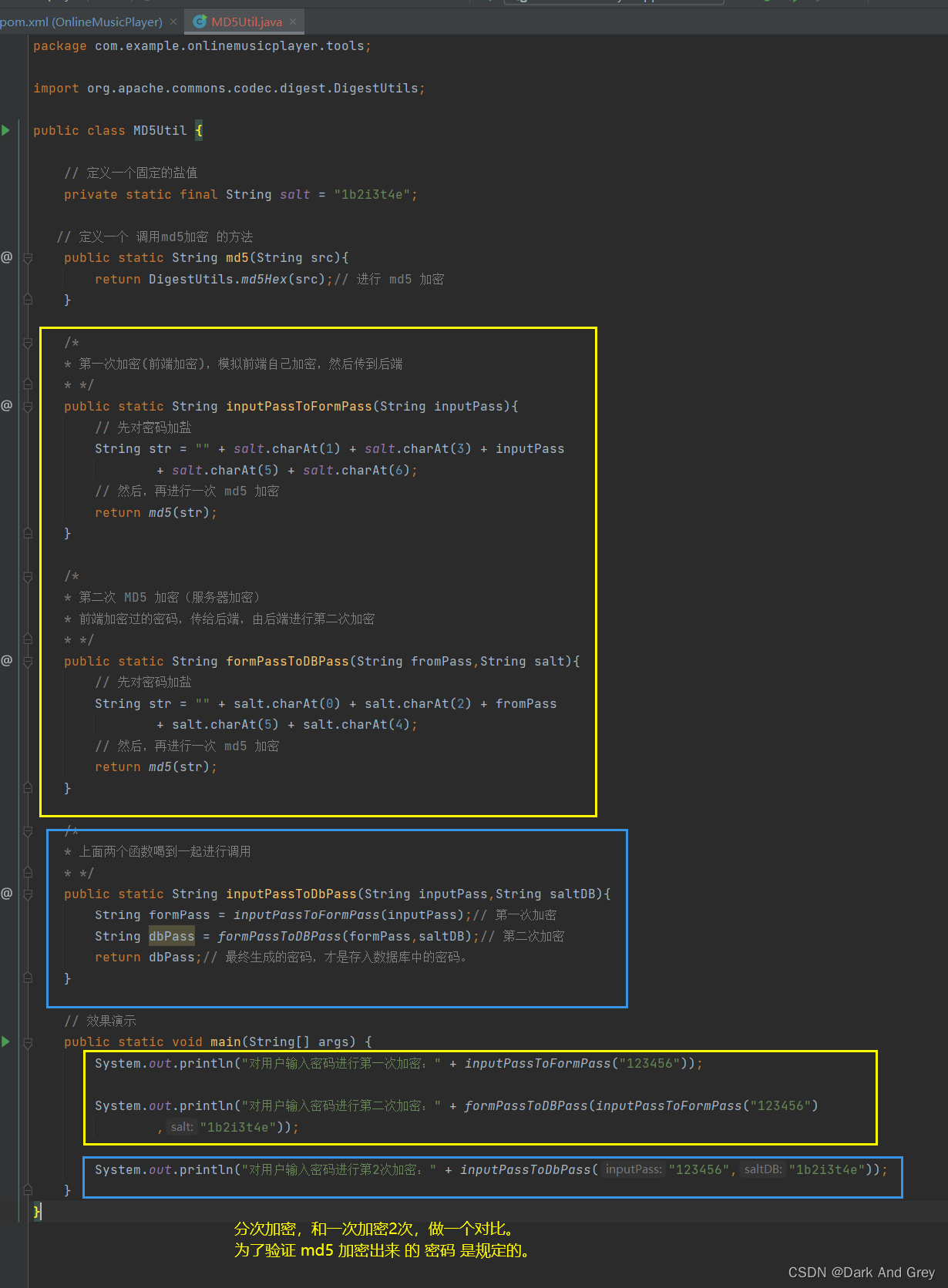Click the saltDB parameter in inputPassToDbPass signature
This screenshot has height=1288, width=948.
point(573,894)
